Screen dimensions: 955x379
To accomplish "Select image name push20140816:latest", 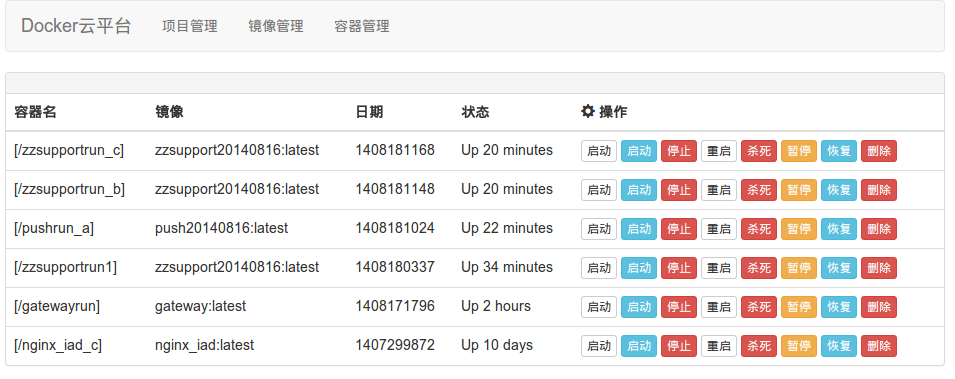I will click(x=221, y=228).
